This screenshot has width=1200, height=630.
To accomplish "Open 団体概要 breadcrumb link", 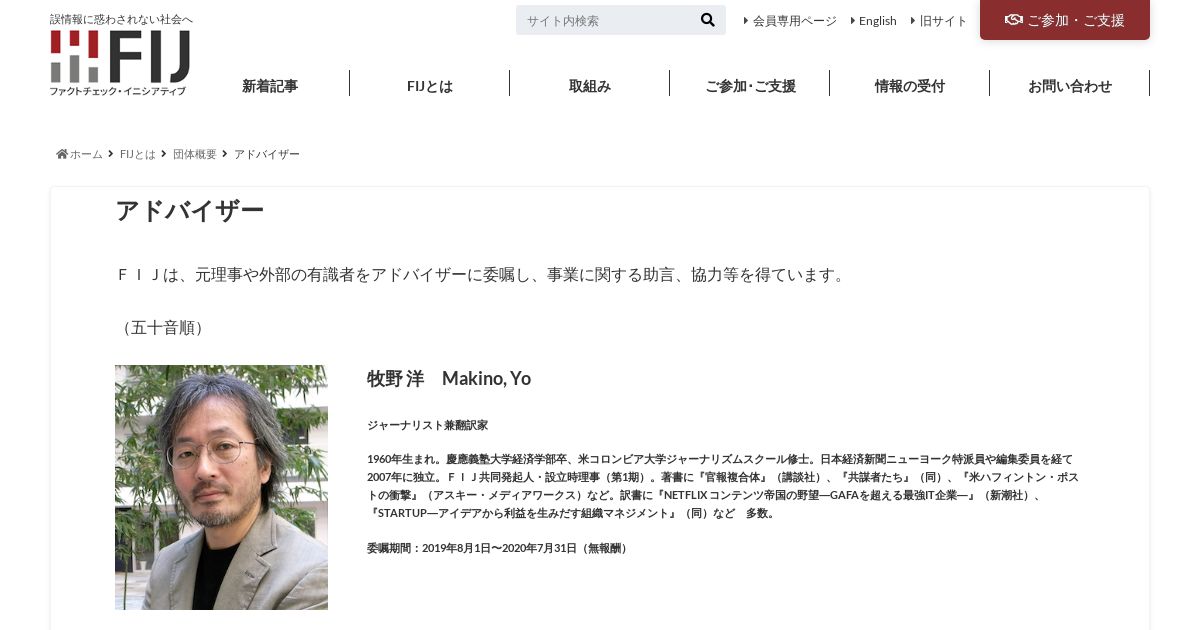I will [194, 154].
